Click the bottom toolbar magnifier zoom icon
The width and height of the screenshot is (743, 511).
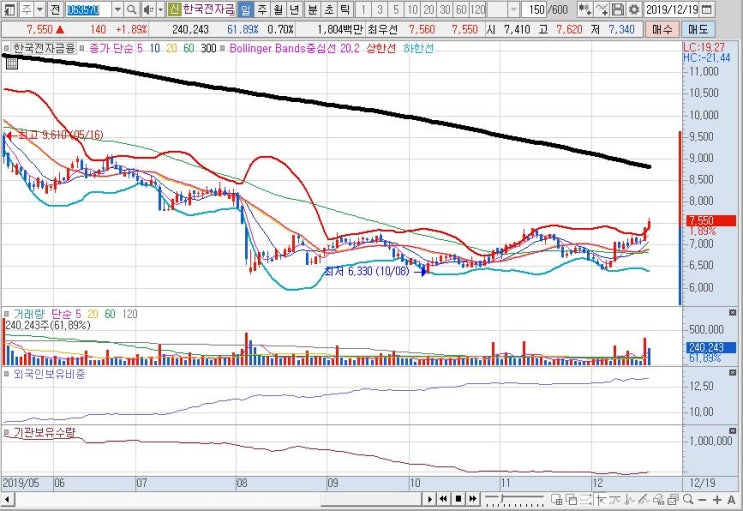pyautogui.click(x=688, y=499)
